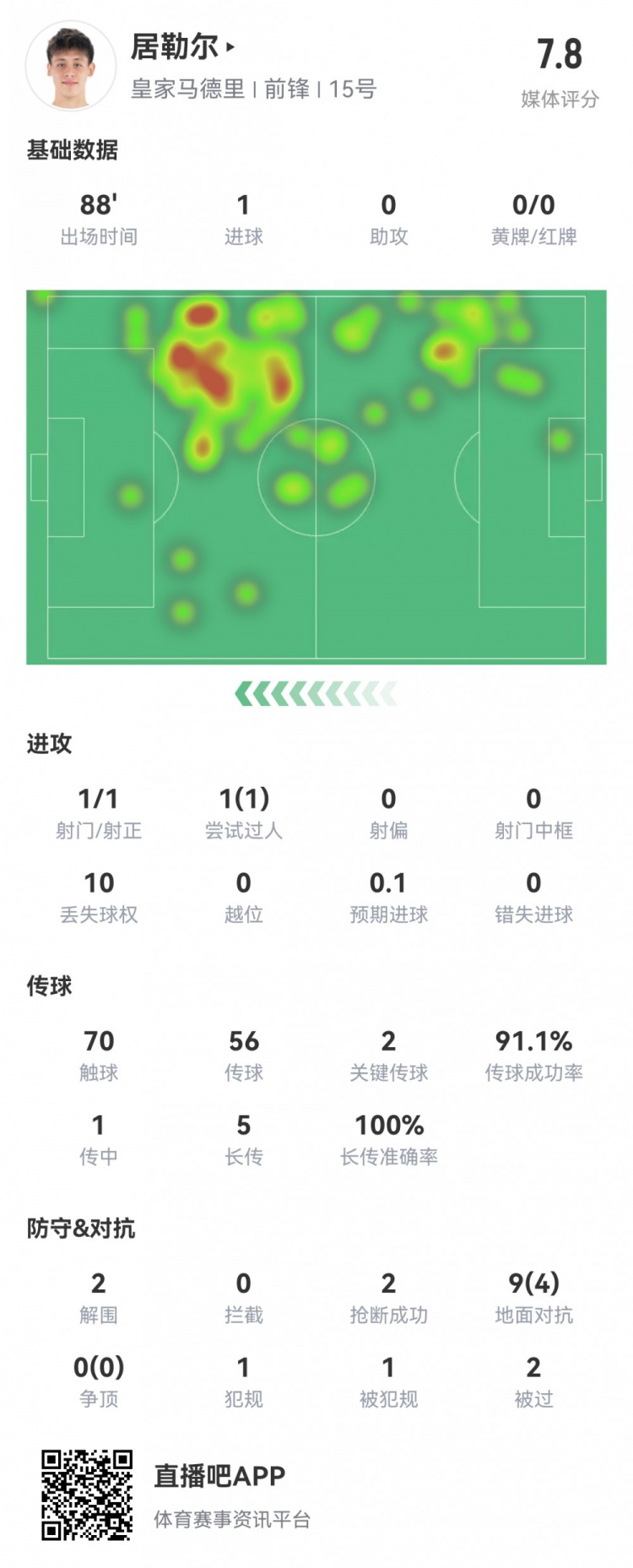Tap the 地面对抗 9(4) stat
Image resolution: width=633 pixels, height=1568 pixels.
click(x=533, y=1297)
